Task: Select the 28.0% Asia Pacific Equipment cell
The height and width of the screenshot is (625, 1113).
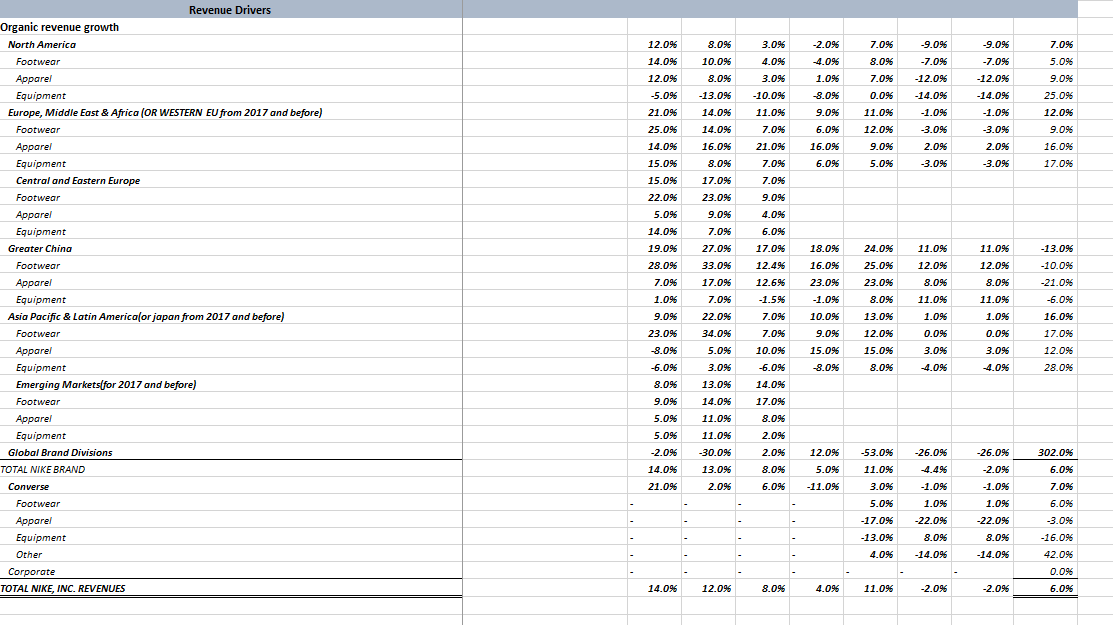Action: coord(1046,367)
